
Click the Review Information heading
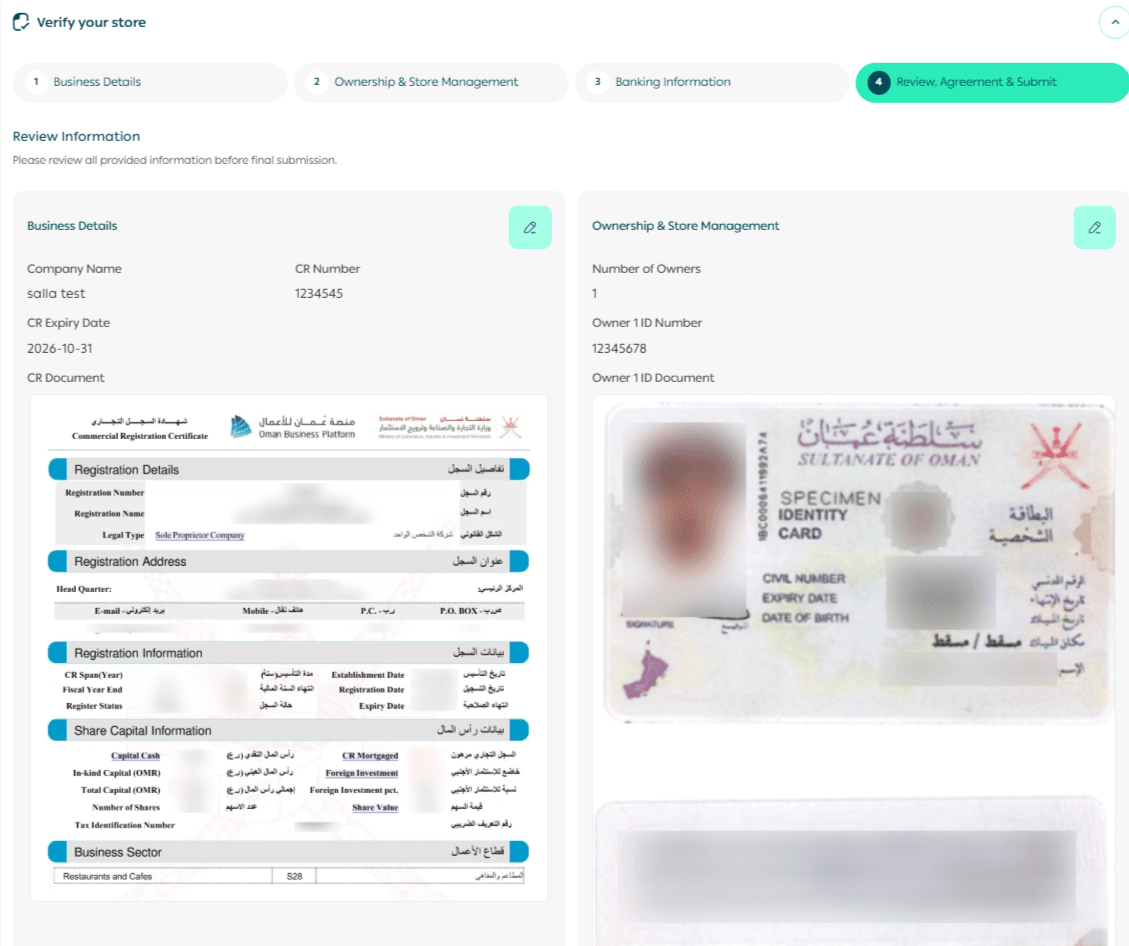tap(76, 137)
